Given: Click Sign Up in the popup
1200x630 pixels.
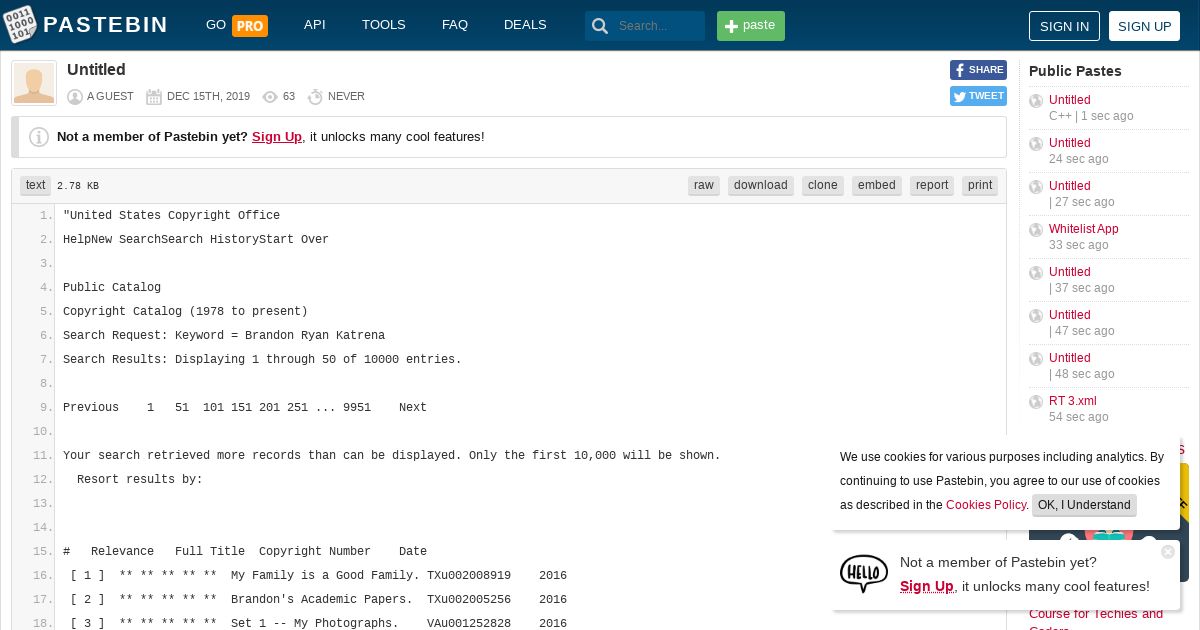Looking at the screenshot, I should [926, 587].
